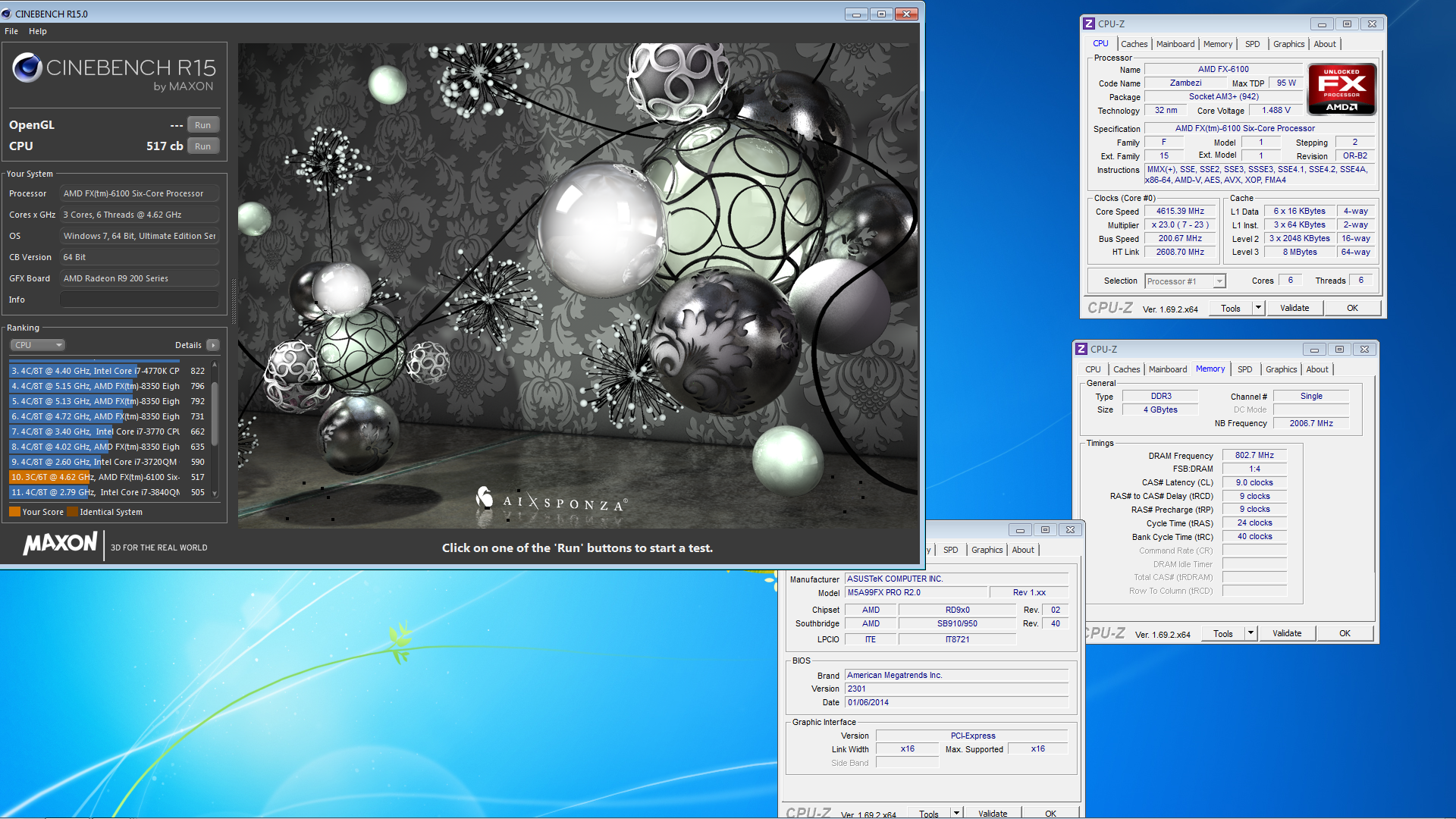Screen dimensions: 1456x819
Task: Close the Mainboard CPU-Z window
Action: tap(1070, 529)
